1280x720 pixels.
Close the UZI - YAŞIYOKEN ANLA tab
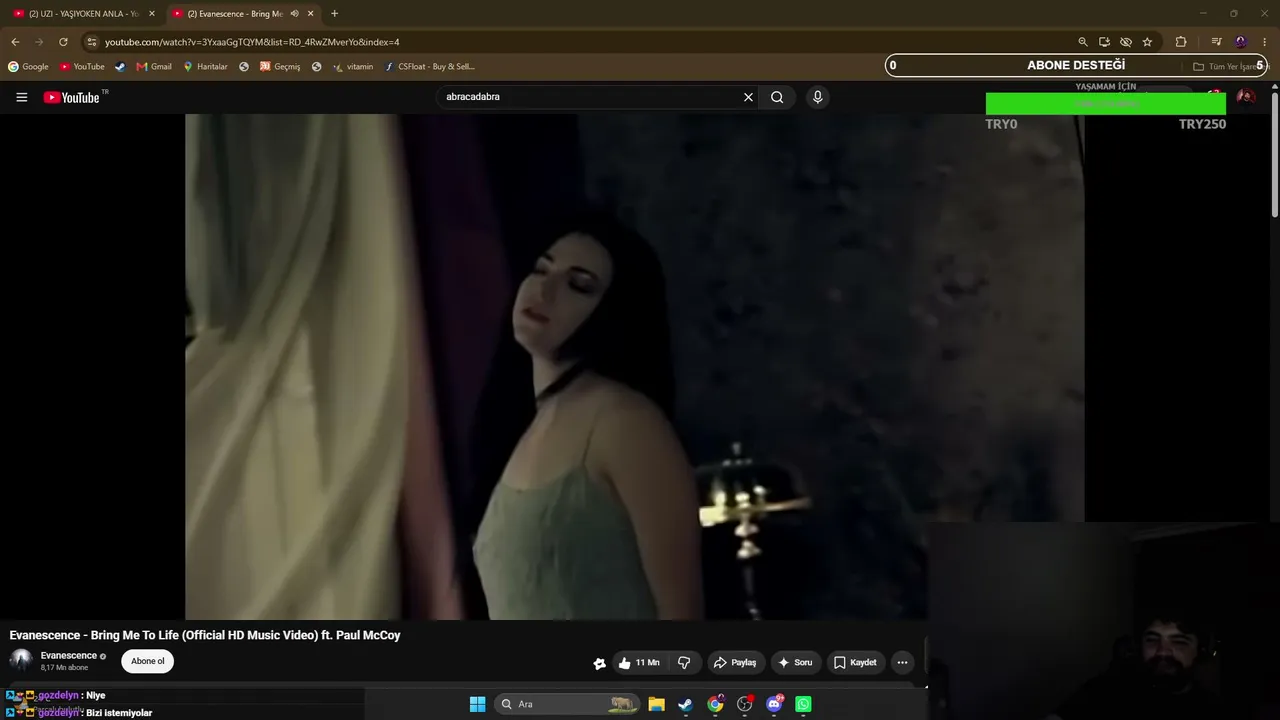pyautogui.click(x=152, y=14)
